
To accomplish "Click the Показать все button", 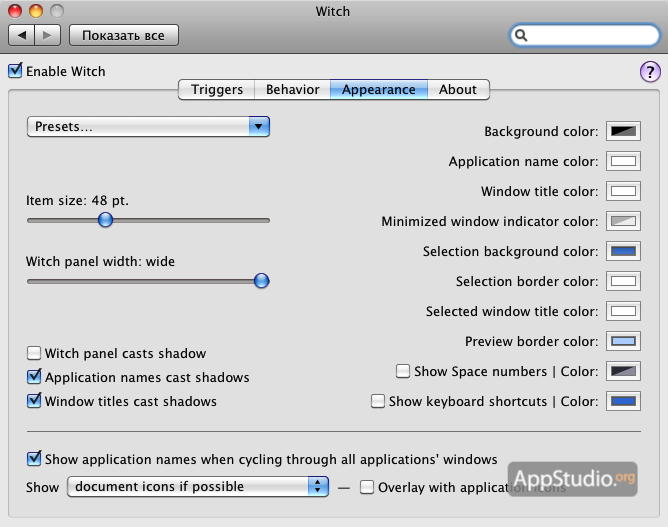I will pos(124,35).
